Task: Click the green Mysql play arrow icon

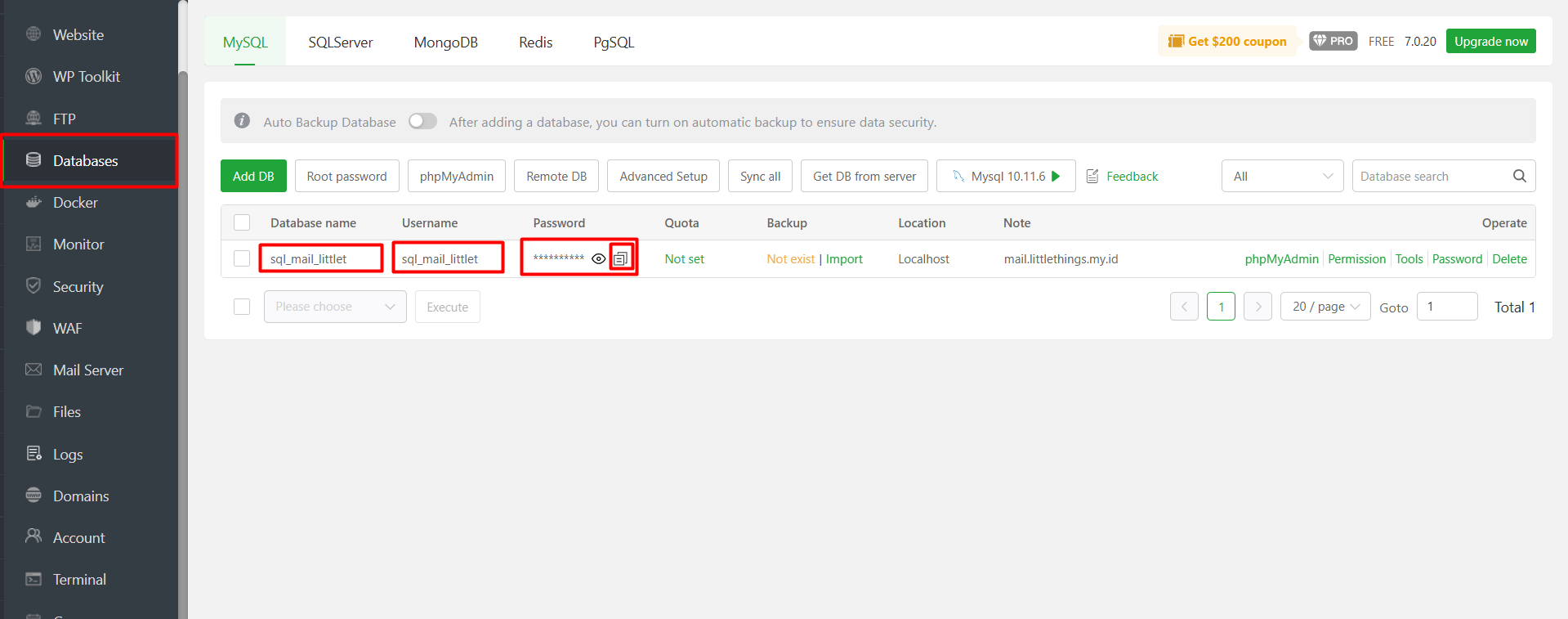Action: click(x=1056, y=176)
